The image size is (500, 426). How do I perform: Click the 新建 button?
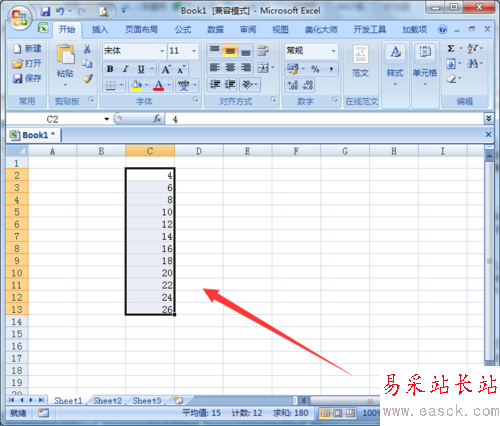tap(27, 49)
